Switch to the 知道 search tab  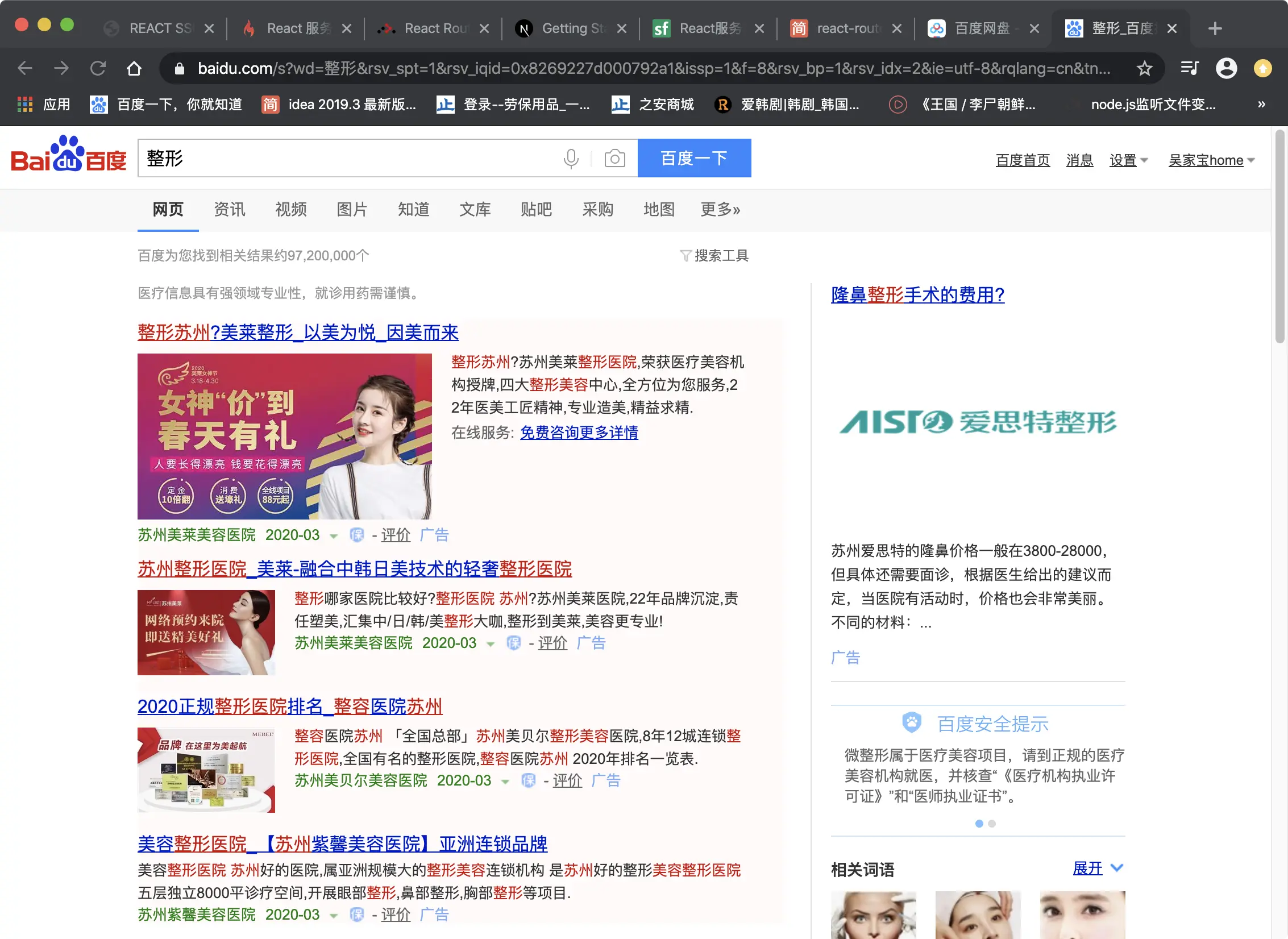pyautogui.click(x=414, y=210)
